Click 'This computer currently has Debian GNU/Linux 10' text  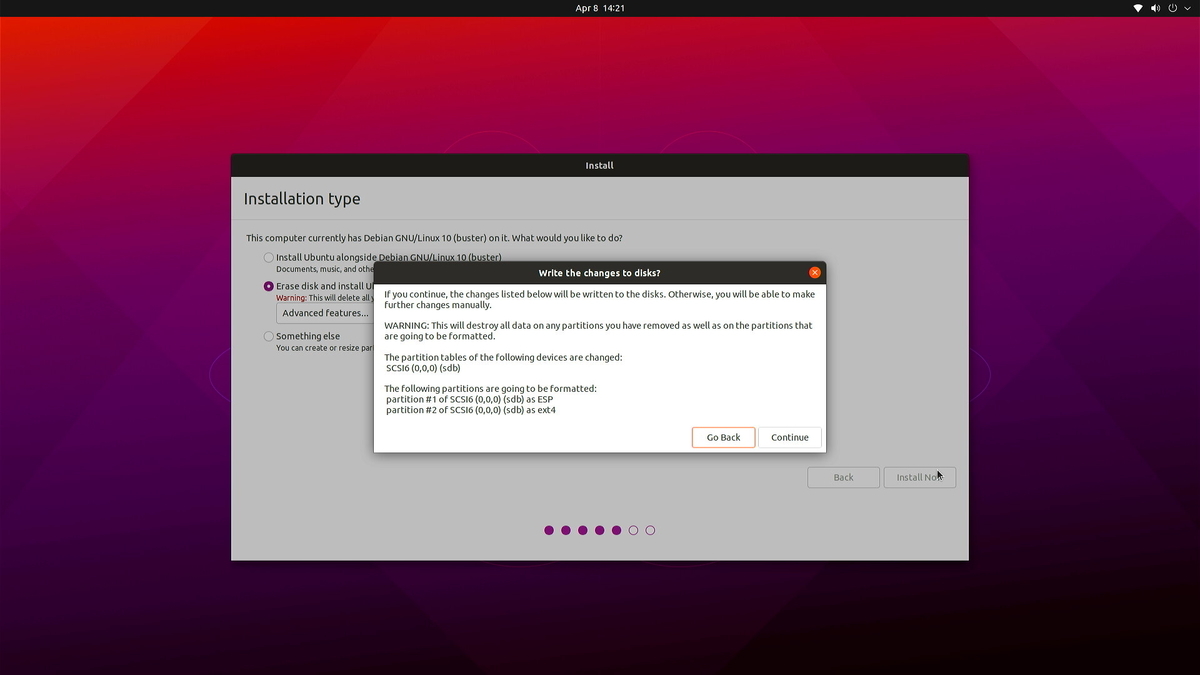click(434, 238)
